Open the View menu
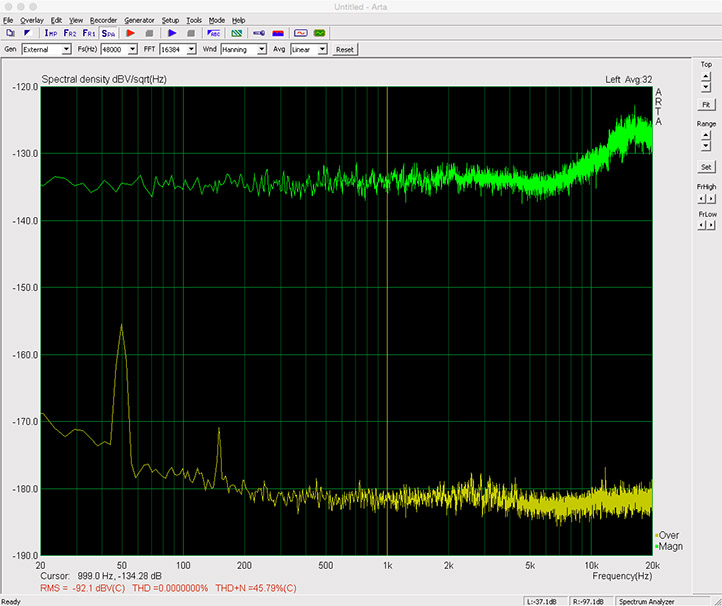Viewport: 722px width, 606px height. tap(76, 20)
